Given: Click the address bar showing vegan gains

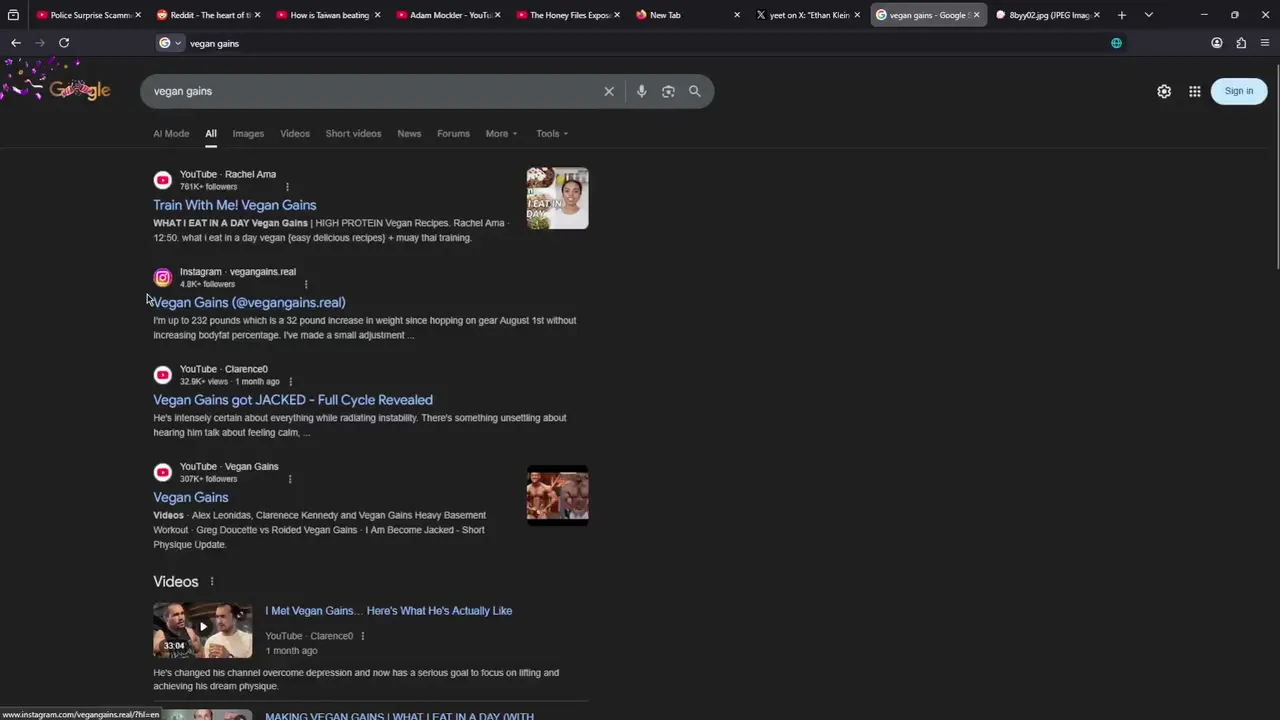Looking at the screenshot, I should pos(640,43).
